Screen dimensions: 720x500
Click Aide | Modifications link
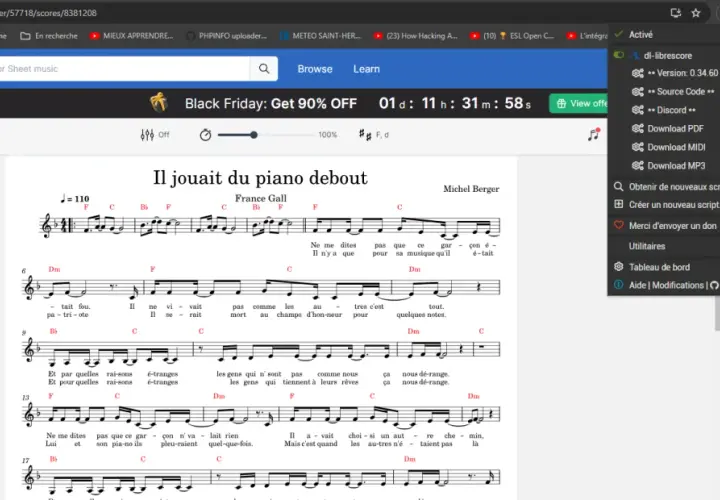pyautogui.click(x=666, y=285)
